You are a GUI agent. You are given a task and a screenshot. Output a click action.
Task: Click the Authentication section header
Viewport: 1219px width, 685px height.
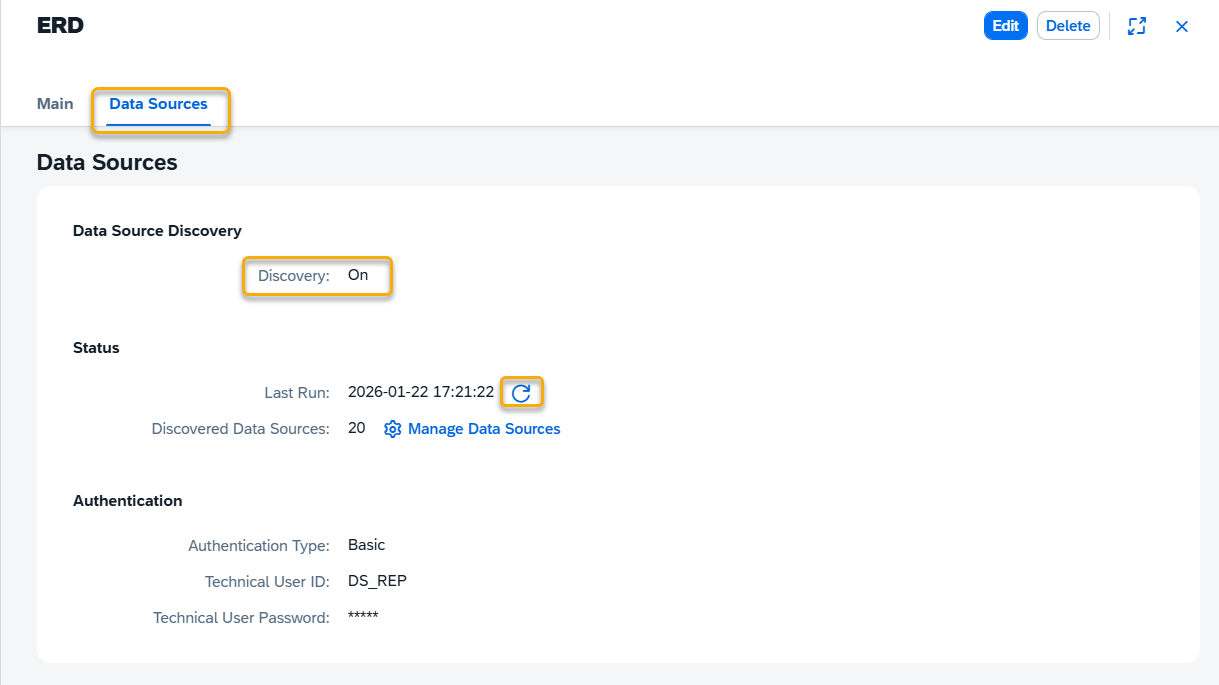(x=127, y=501)
